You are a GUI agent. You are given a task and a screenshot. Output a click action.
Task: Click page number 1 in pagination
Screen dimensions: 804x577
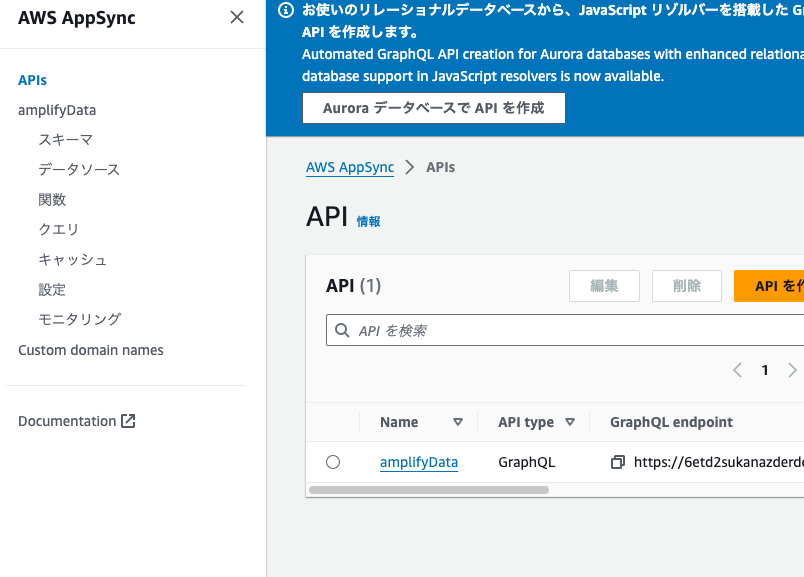point(765,370)
